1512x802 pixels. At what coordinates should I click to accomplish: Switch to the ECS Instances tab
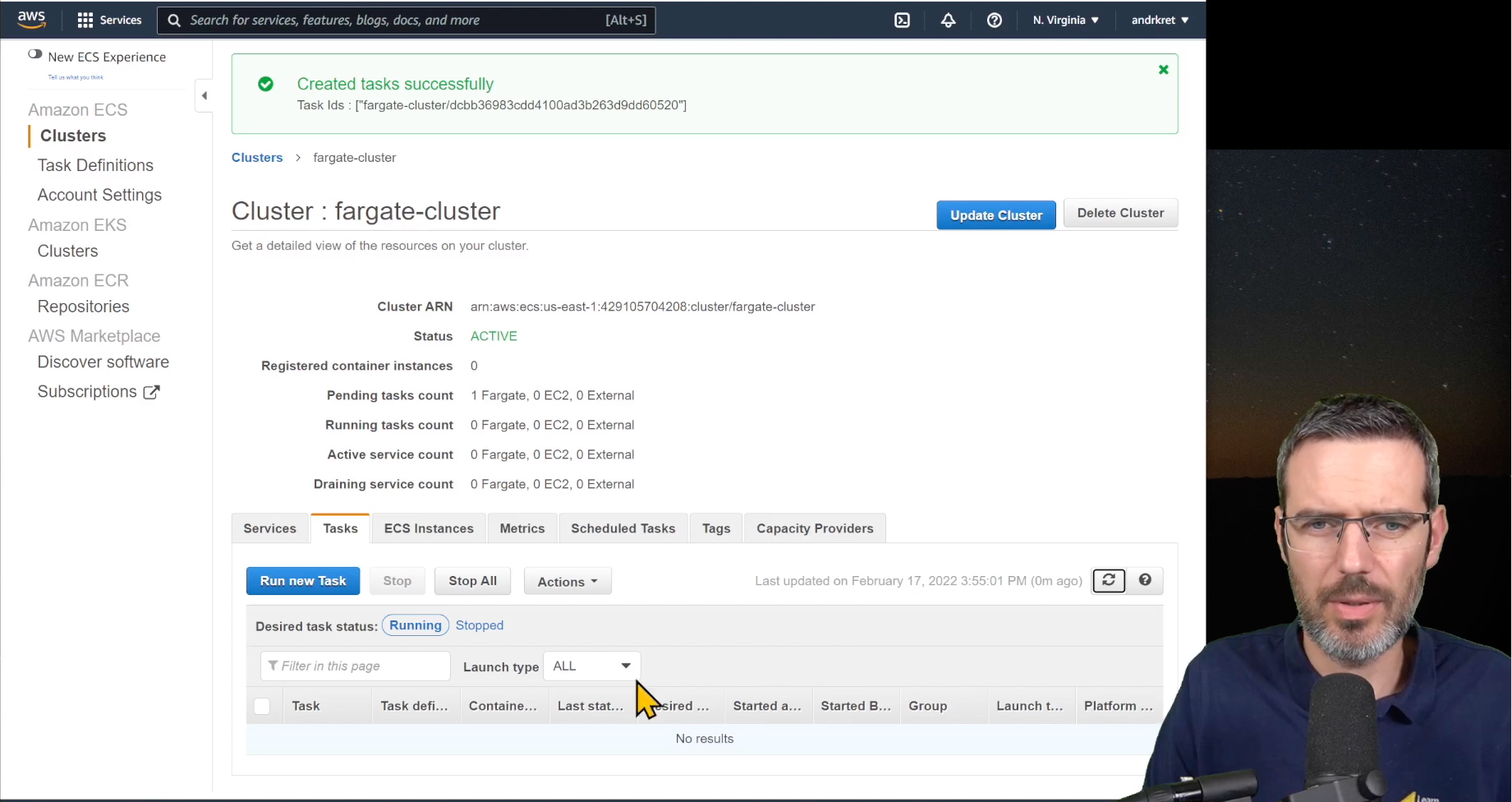[429, 528]
